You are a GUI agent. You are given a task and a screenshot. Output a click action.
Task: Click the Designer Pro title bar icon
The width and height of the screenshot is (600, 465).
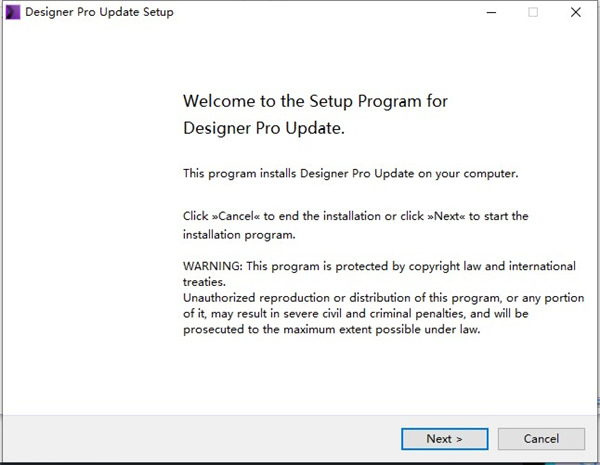click(11, 12)
